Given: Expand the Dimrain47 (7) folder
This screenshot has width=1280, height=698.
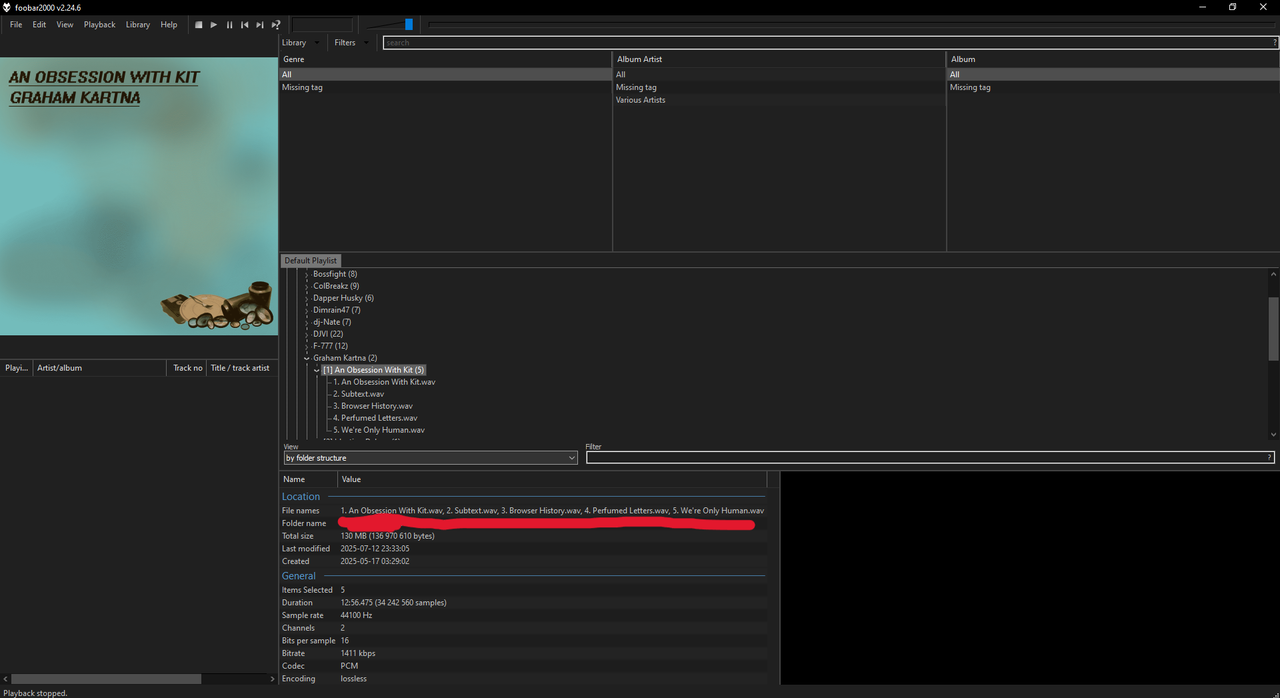Looking at the screenshot, I should (x=307, y=310).
